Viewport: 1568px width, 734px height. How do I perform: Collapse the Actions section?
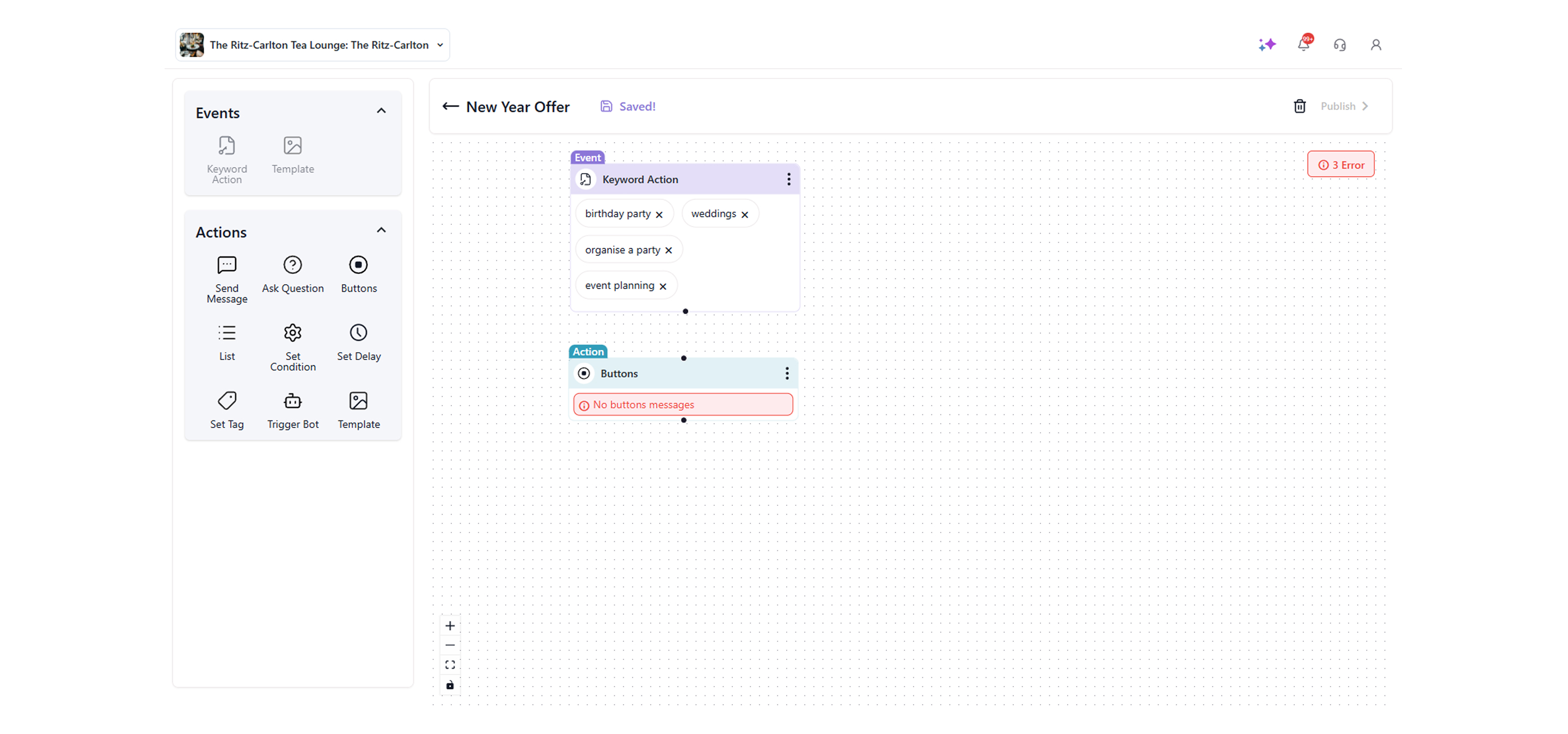click(x=381, y=230)
